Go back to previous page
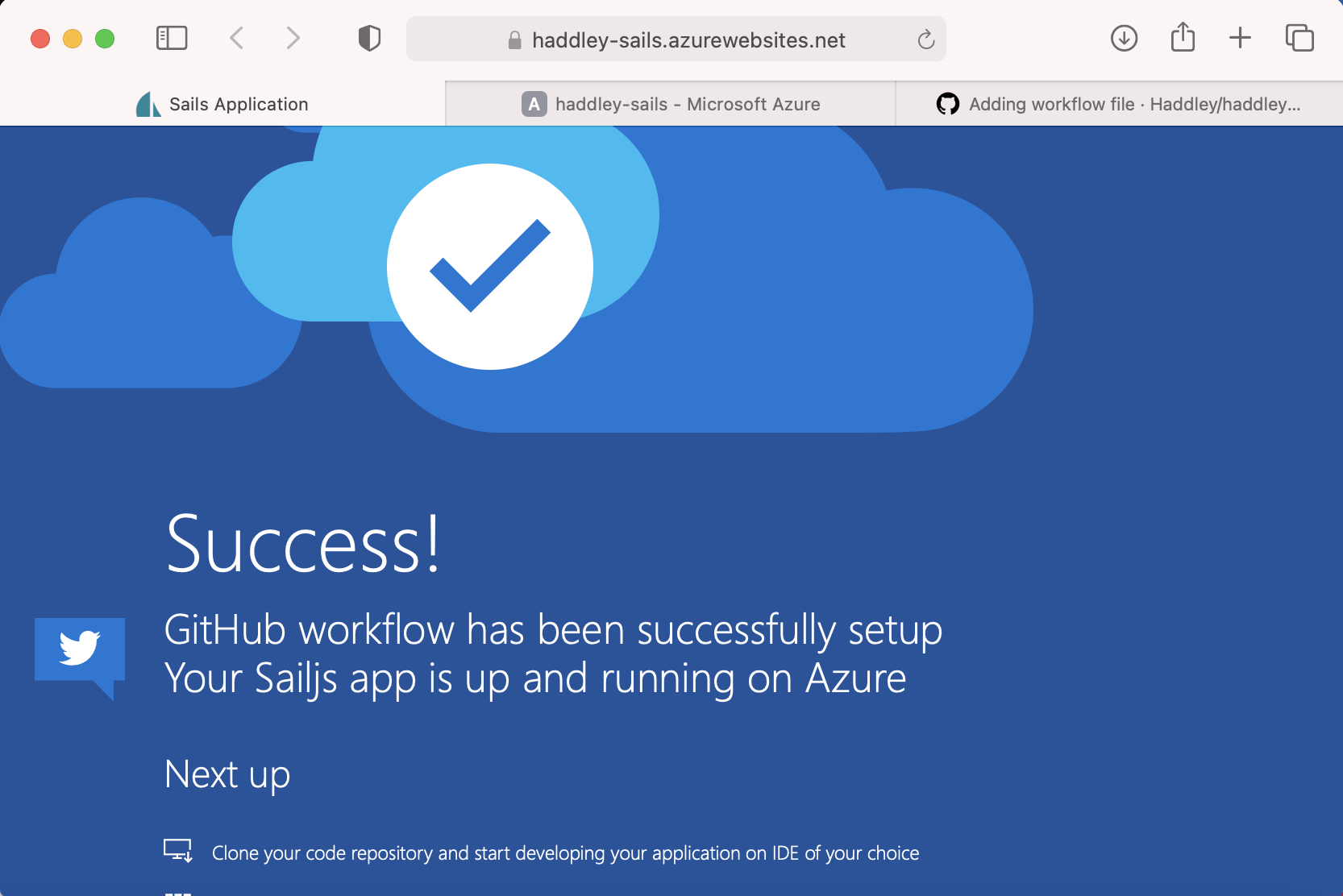1343x896 pixels. click(x=236, y=38)
